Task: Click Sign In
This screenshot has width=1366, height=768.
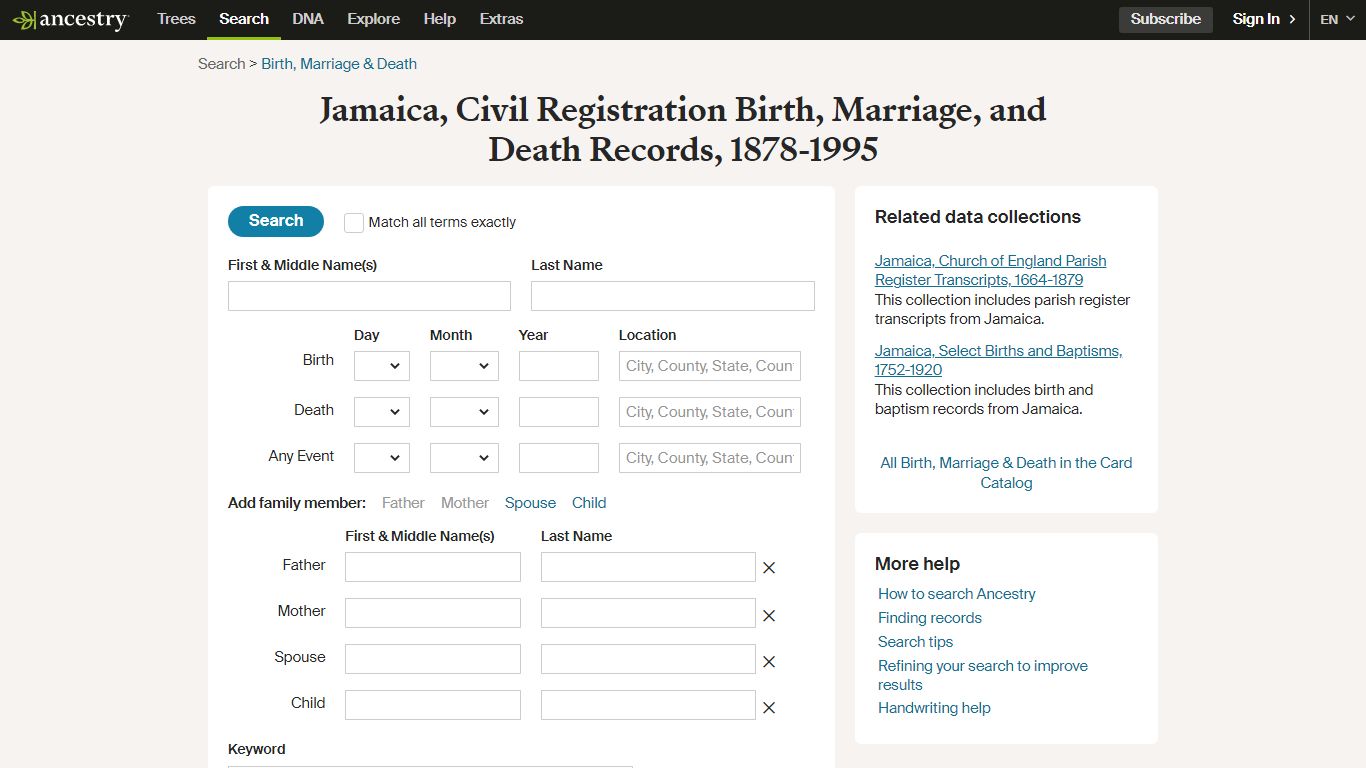Action: tap(1264, 19)
